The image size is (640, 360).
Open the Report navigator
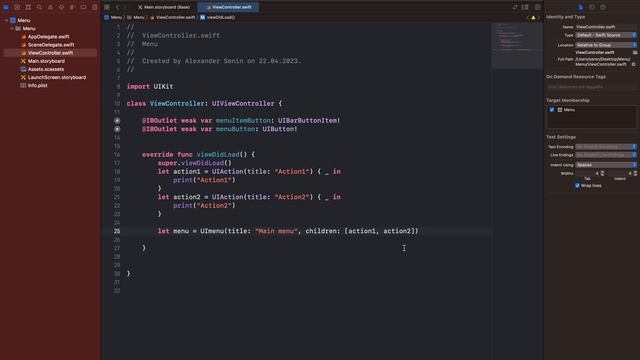(94, 7)
